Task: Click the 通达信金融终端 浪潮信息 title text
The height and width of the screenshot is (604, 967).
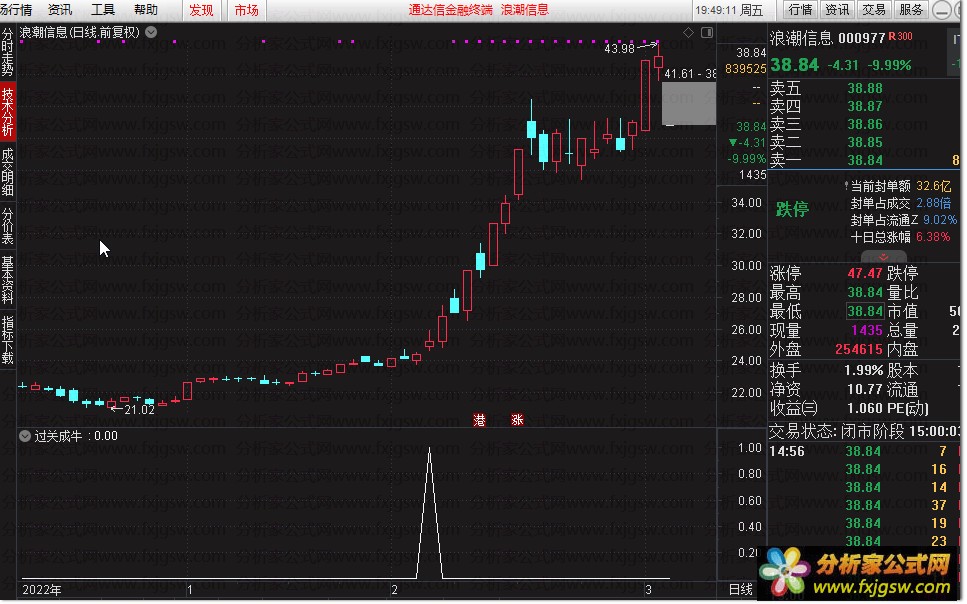Action: point(478,10)
